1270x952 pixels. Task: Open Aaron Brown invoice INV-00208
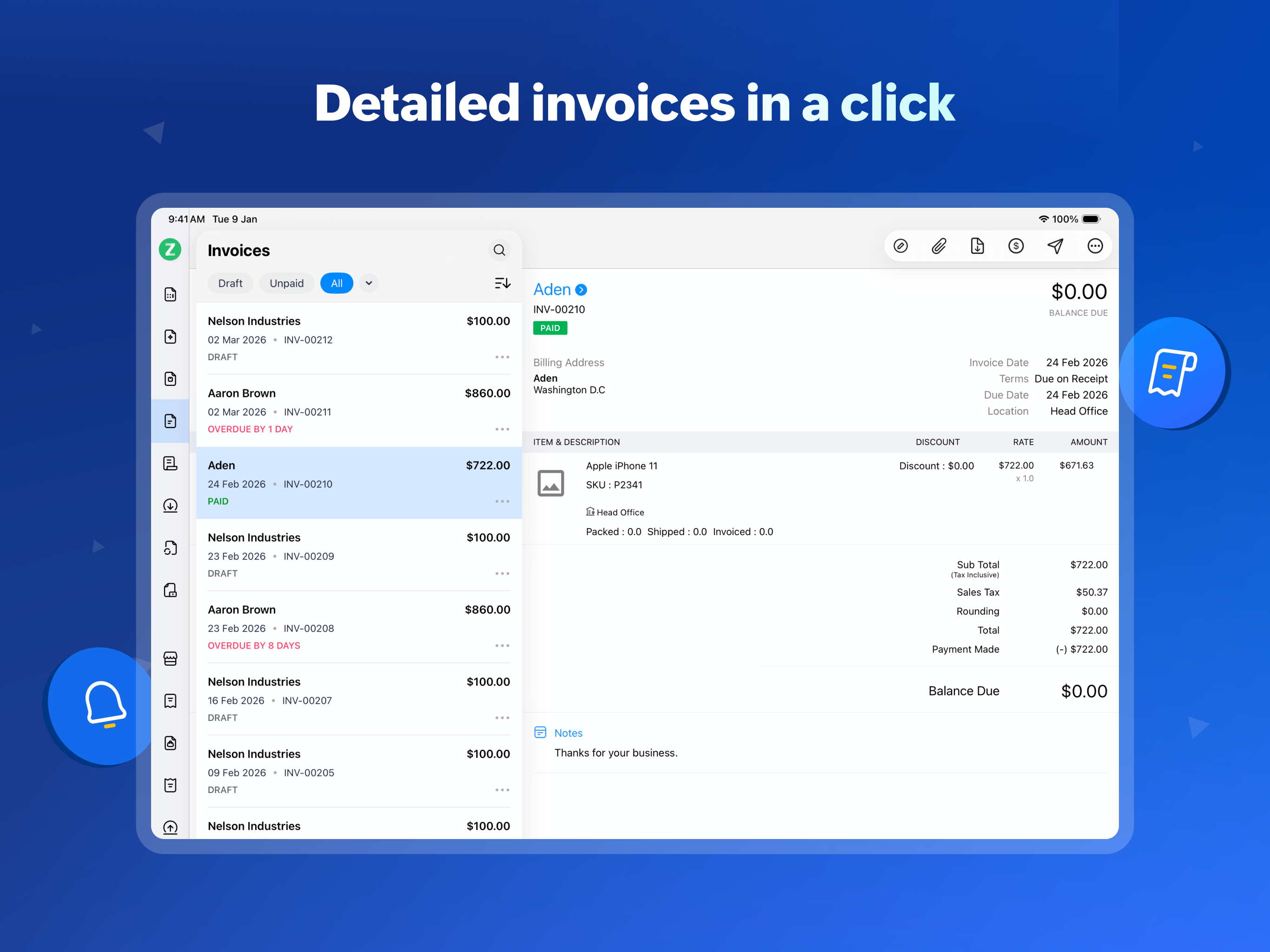359,628
